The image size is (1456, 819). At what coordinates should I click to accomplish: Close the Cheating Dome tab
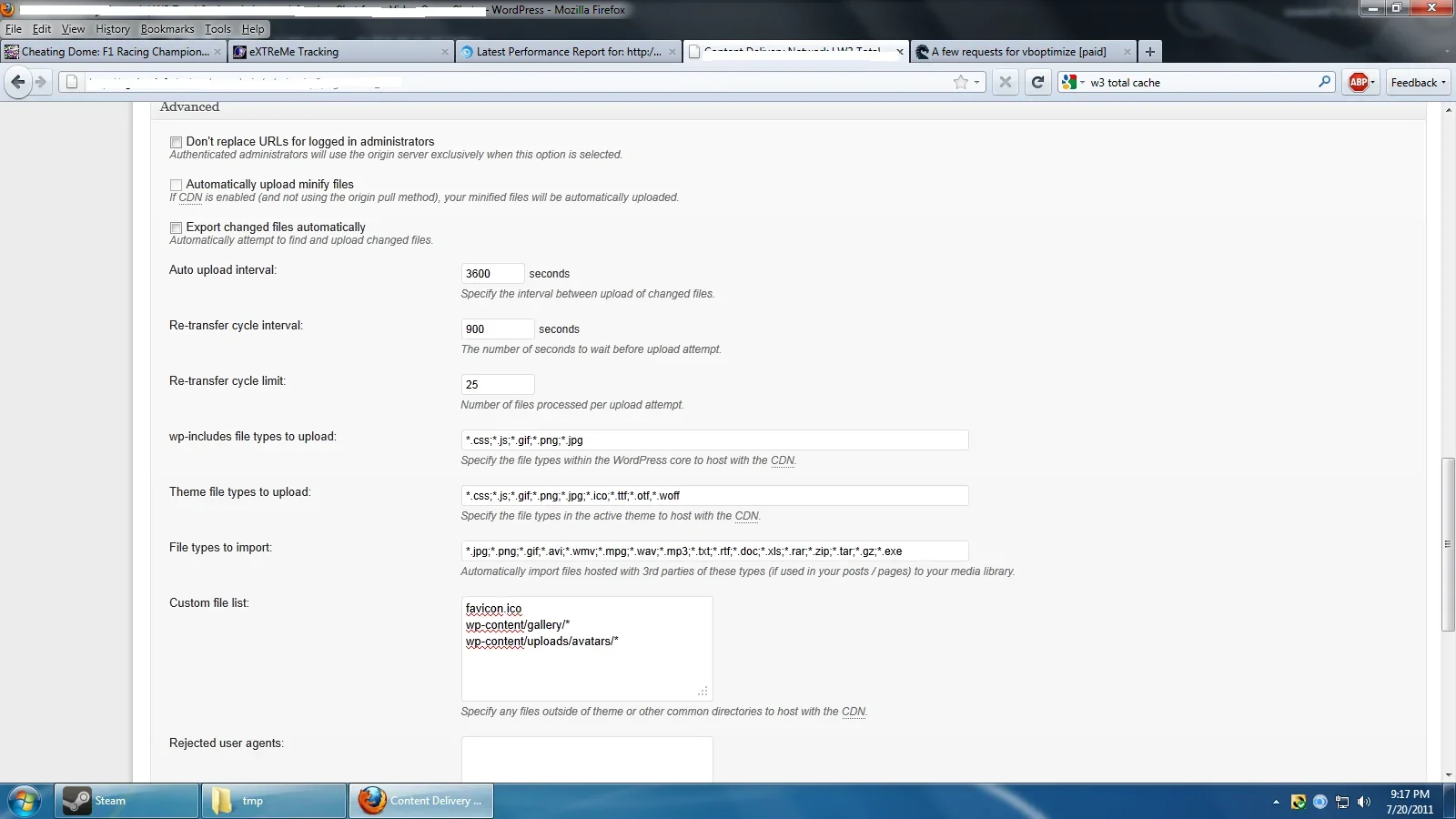coord(217,52)
